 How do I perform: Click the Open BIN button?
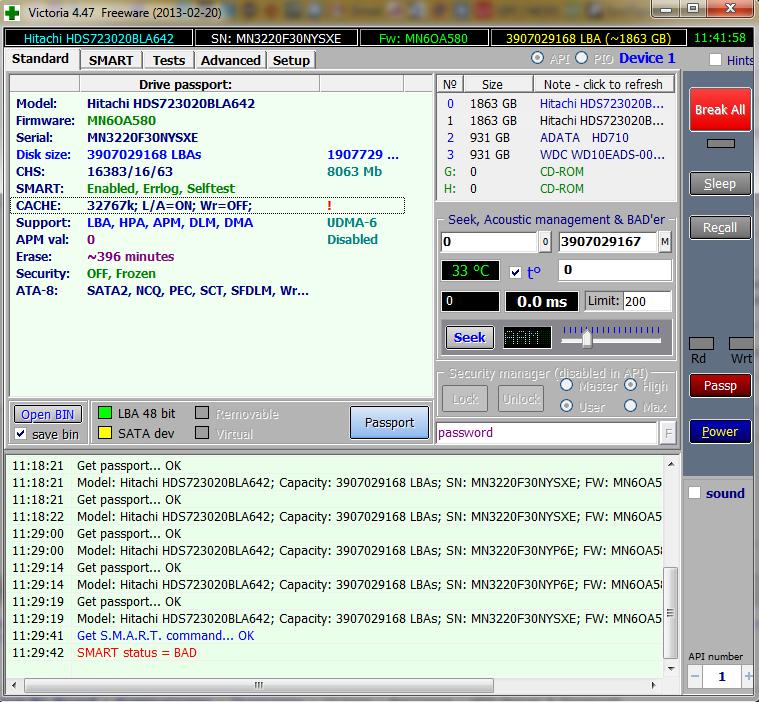click(47, 414)
